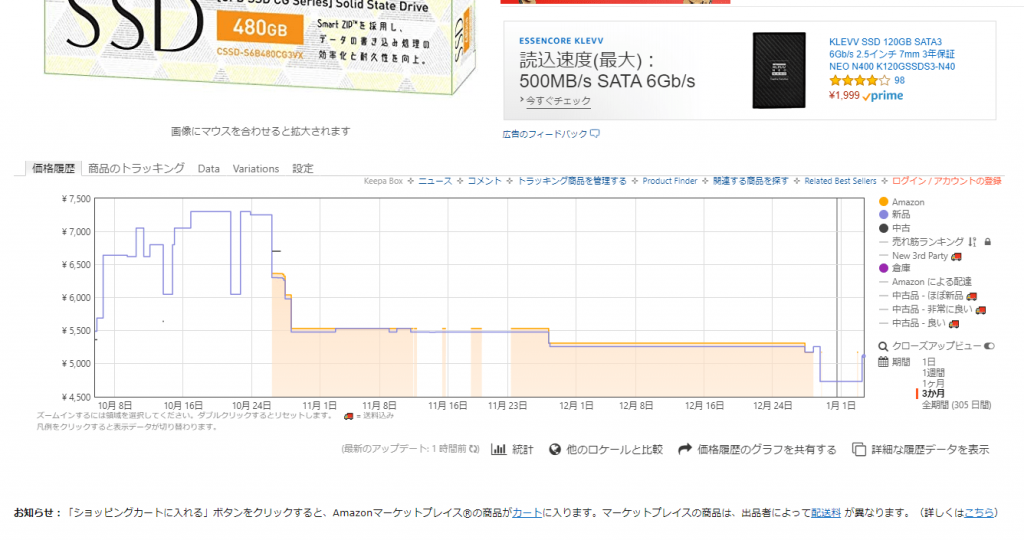Viewport: 1024px width, 540px height.
Task: Click the truck icon beside 中古品 - 非常に良い
Action: click(x=980, y=310)
